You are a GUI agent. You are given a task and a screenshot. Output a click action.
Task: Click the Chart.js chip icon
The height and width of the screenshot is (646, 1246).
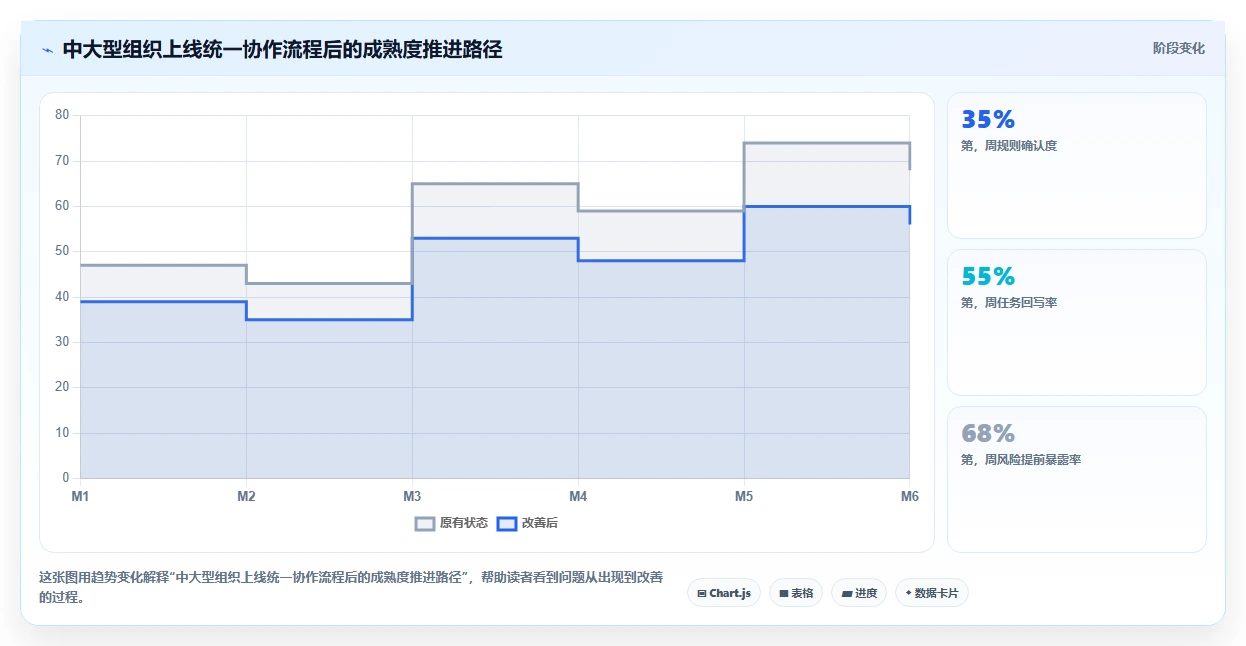[702, 593]
